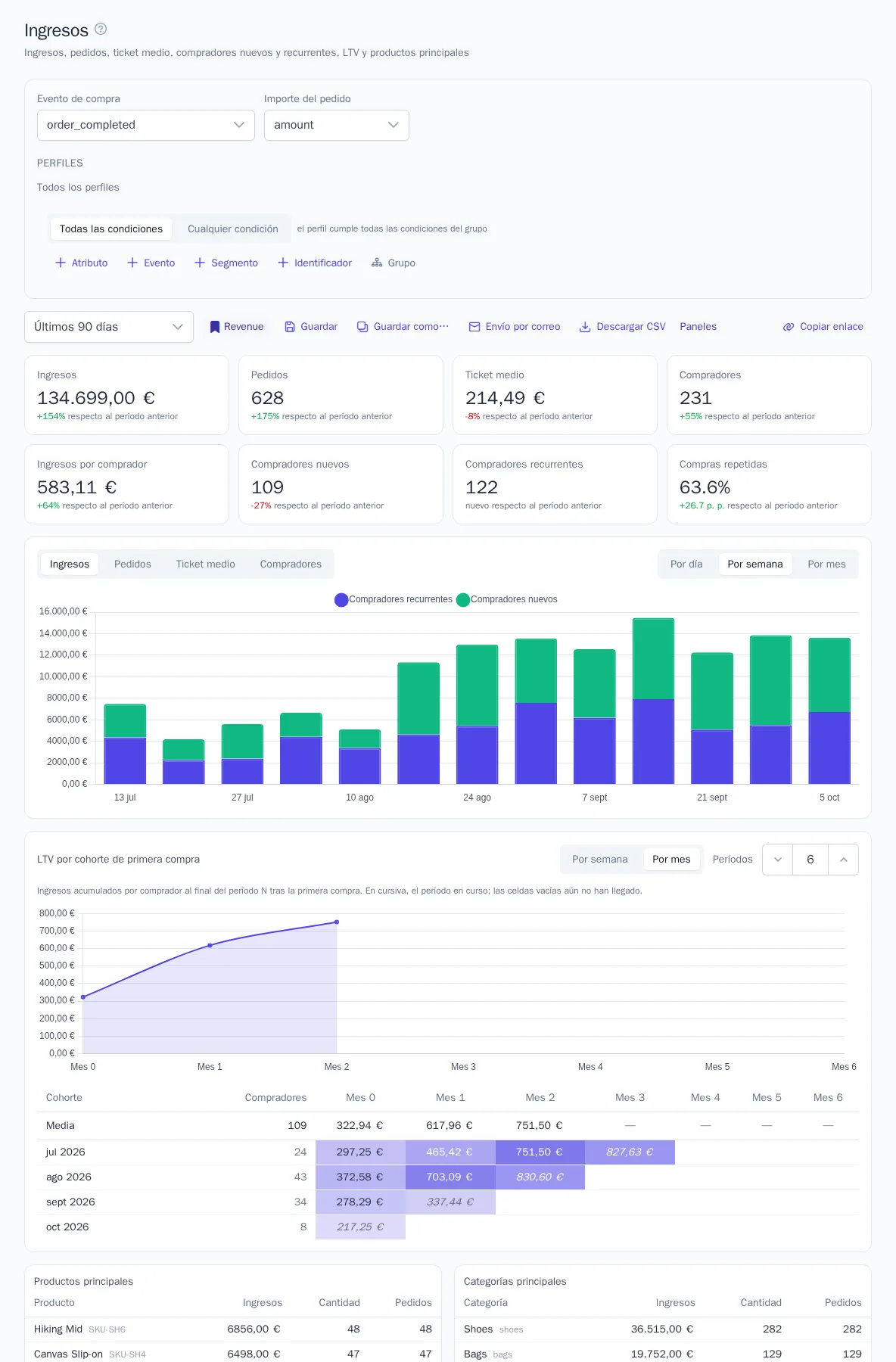Screen dimensions: 896x1362
Task: Open the Últimos 90 días date range dropdown
Action: click(x=109, y=327)
